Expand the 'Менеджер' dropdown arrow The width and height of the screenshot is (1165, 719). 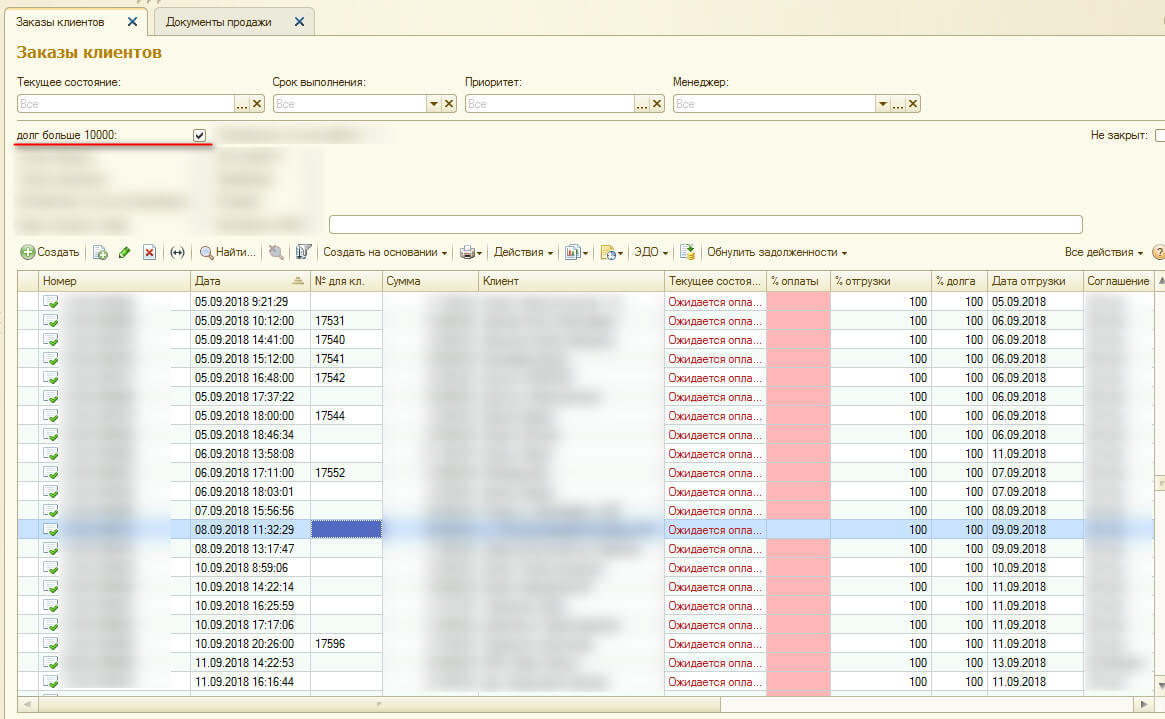tap(883, 104)
